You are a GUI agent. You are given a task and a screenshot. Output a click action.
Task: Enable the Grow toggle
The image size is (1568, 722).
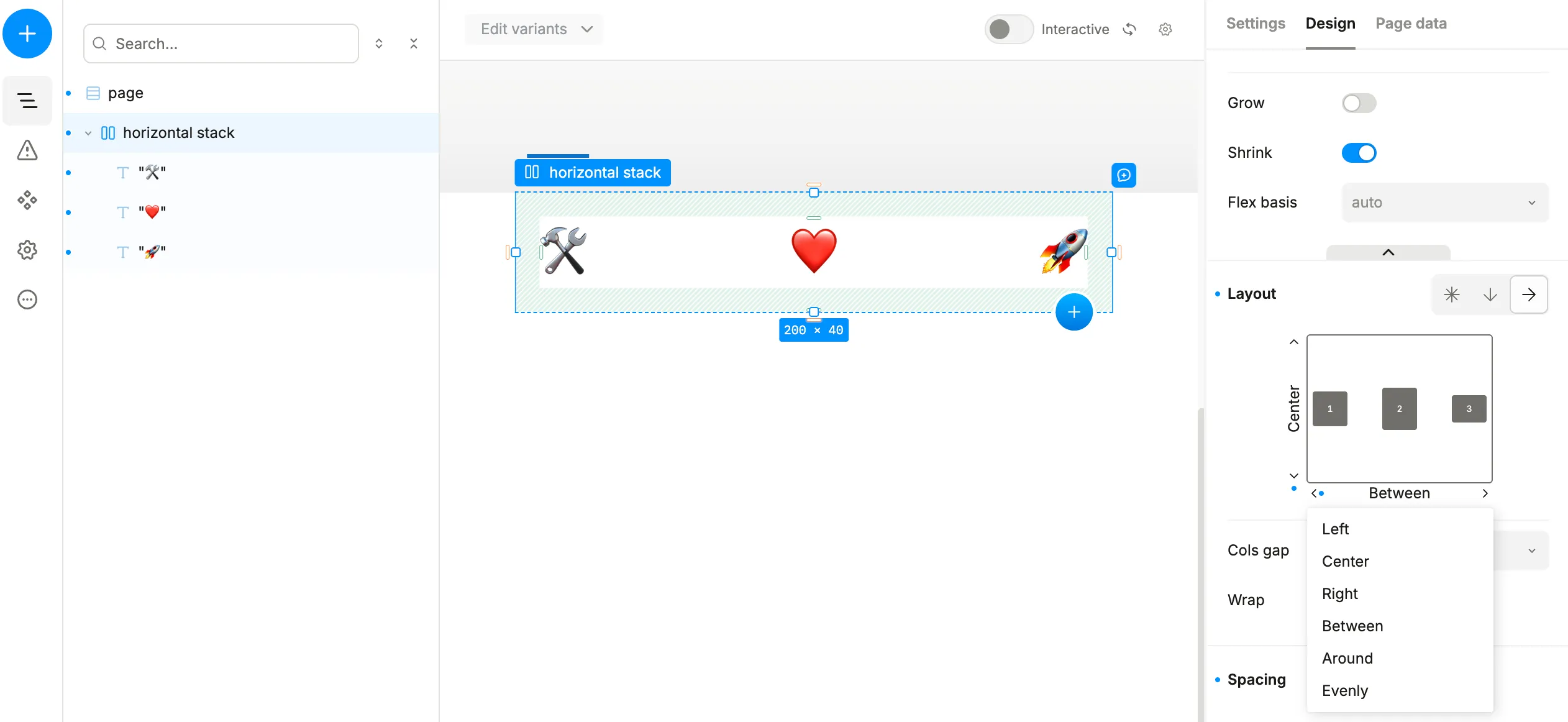click(x=1359, y=103)
